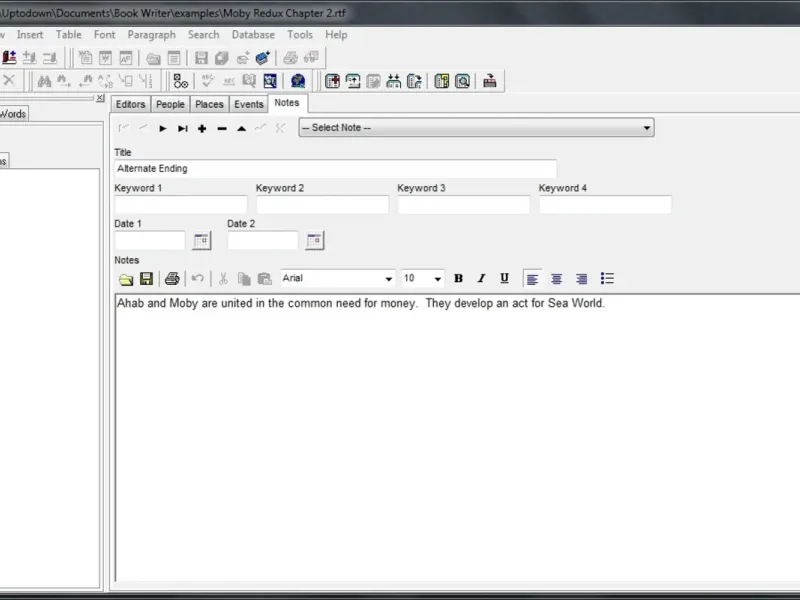Switch to the Places tab
The width and height of the screenshot is (800, 600).
pos(209,104)
